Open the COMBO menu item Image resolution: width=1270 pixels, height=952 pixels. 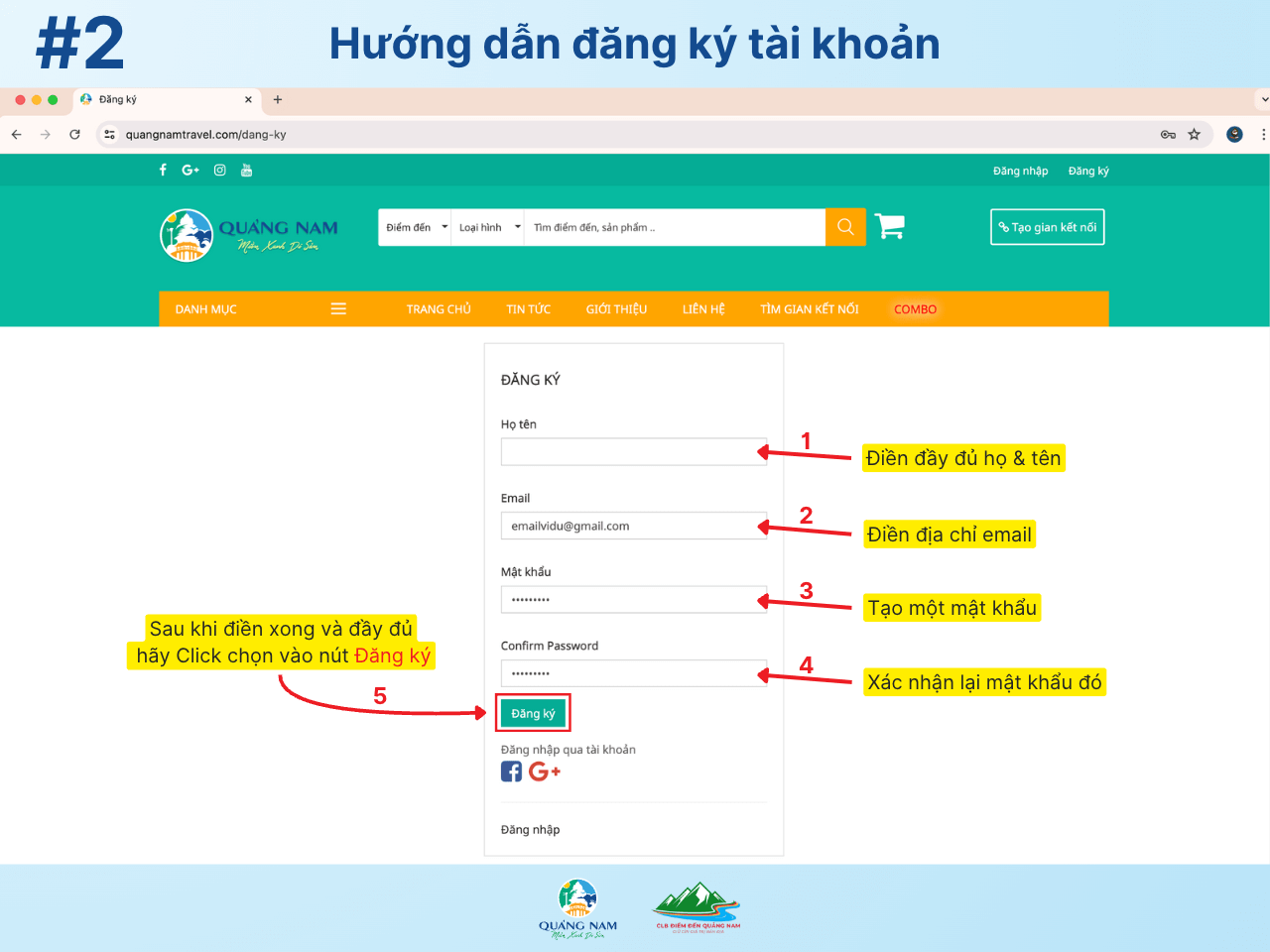915,309
